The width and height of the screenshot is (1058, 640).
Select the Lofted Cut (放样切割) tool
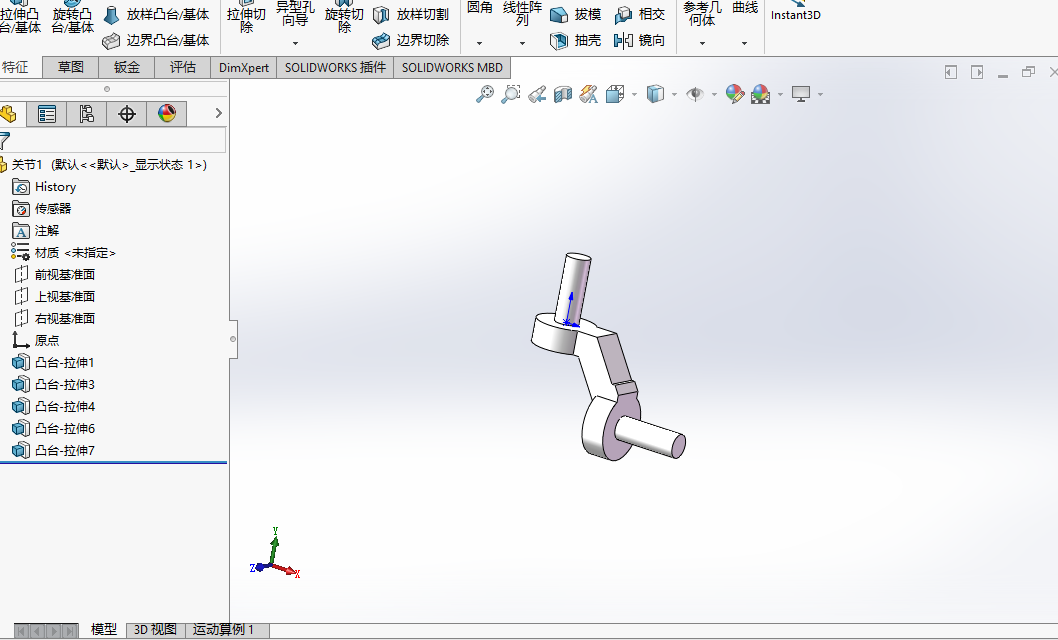click(x=411, y=14)
